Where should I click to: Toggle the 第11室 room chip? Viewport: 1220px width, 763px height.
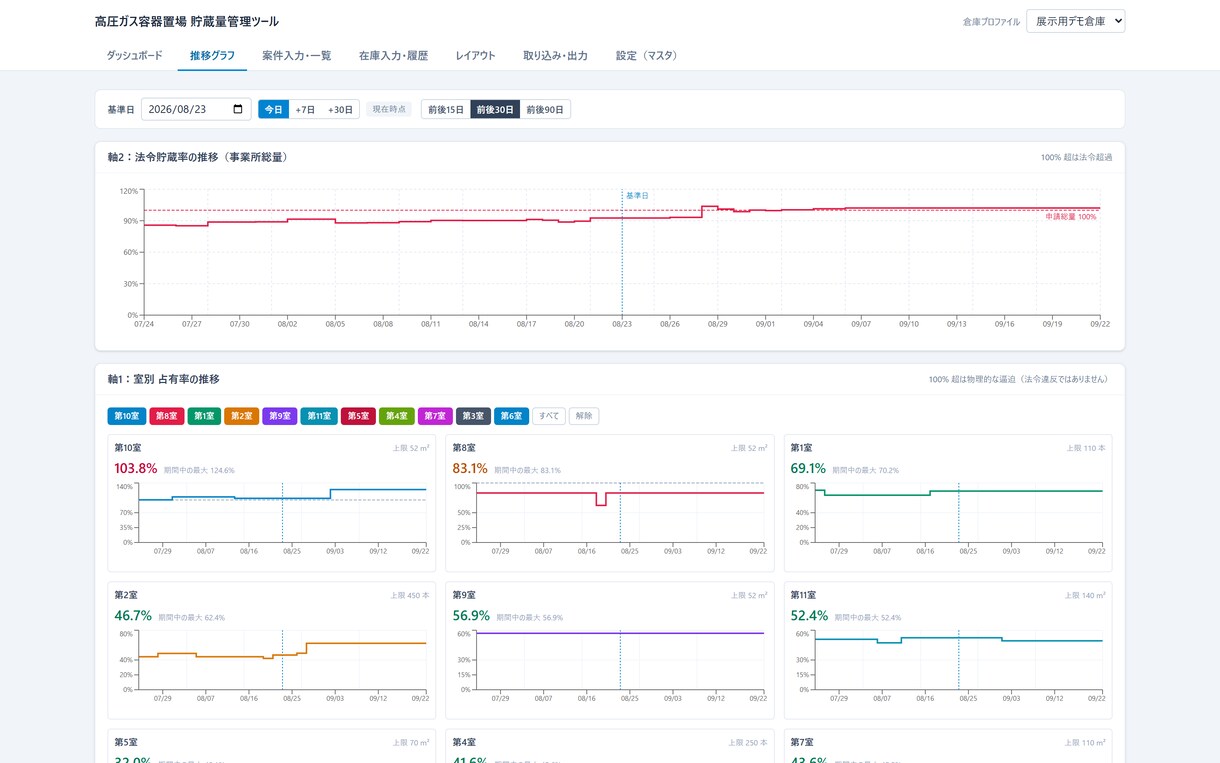click(318, 416)
